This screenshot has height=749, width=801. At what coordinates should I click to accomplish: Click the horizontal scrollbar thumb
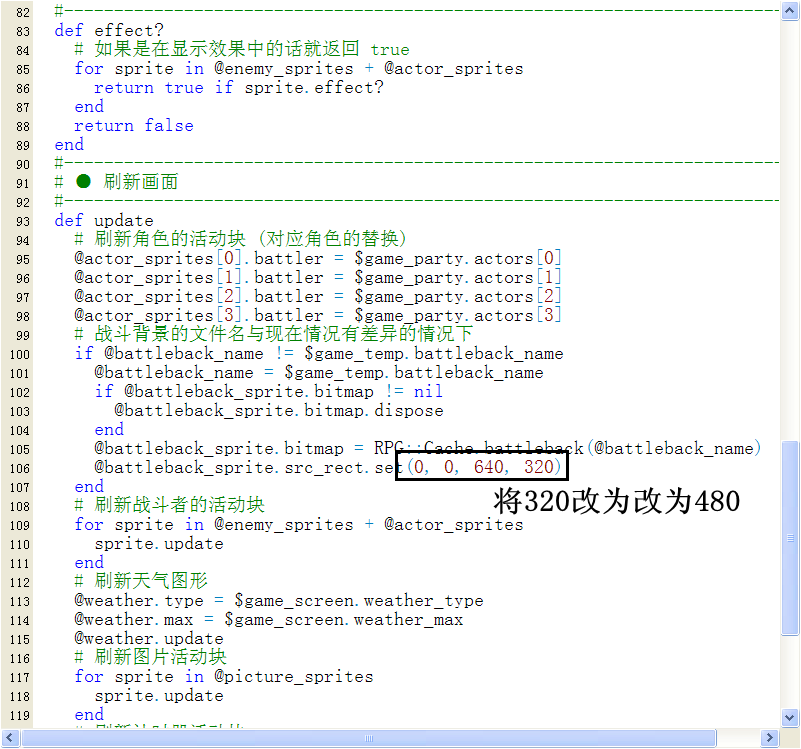[369, 738]
